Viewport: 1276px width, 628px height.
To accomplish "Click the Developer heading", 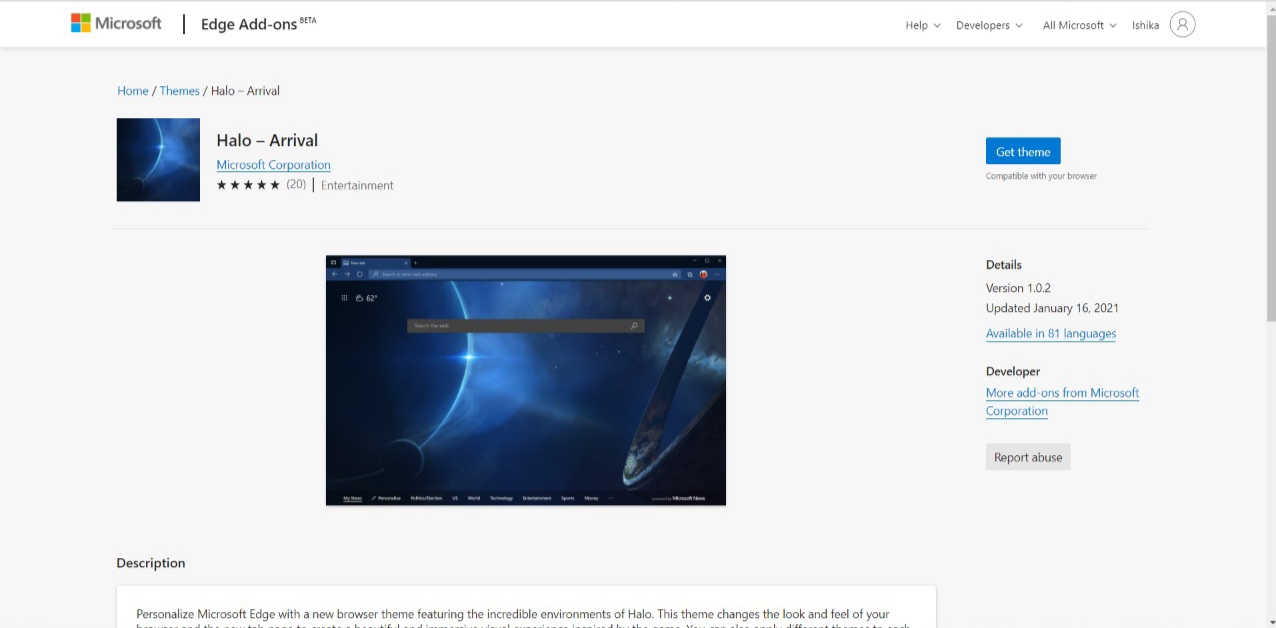I will tap(1013, 371).
